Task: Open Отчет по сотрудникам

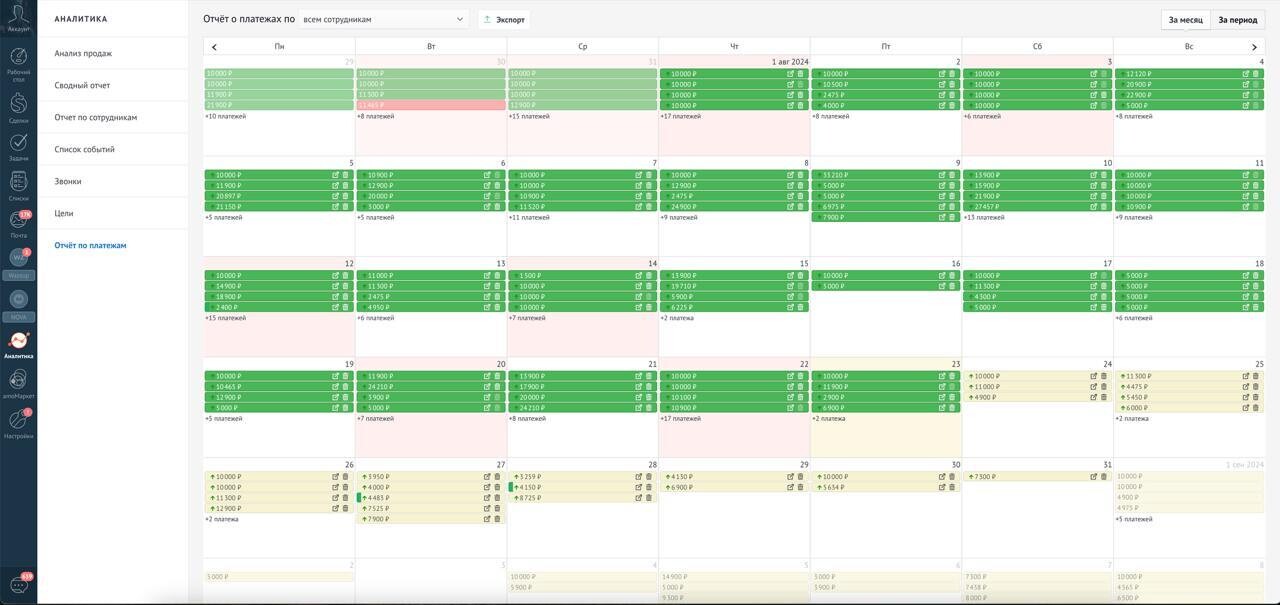Action: pyautogui.click(x=96, y=117)
